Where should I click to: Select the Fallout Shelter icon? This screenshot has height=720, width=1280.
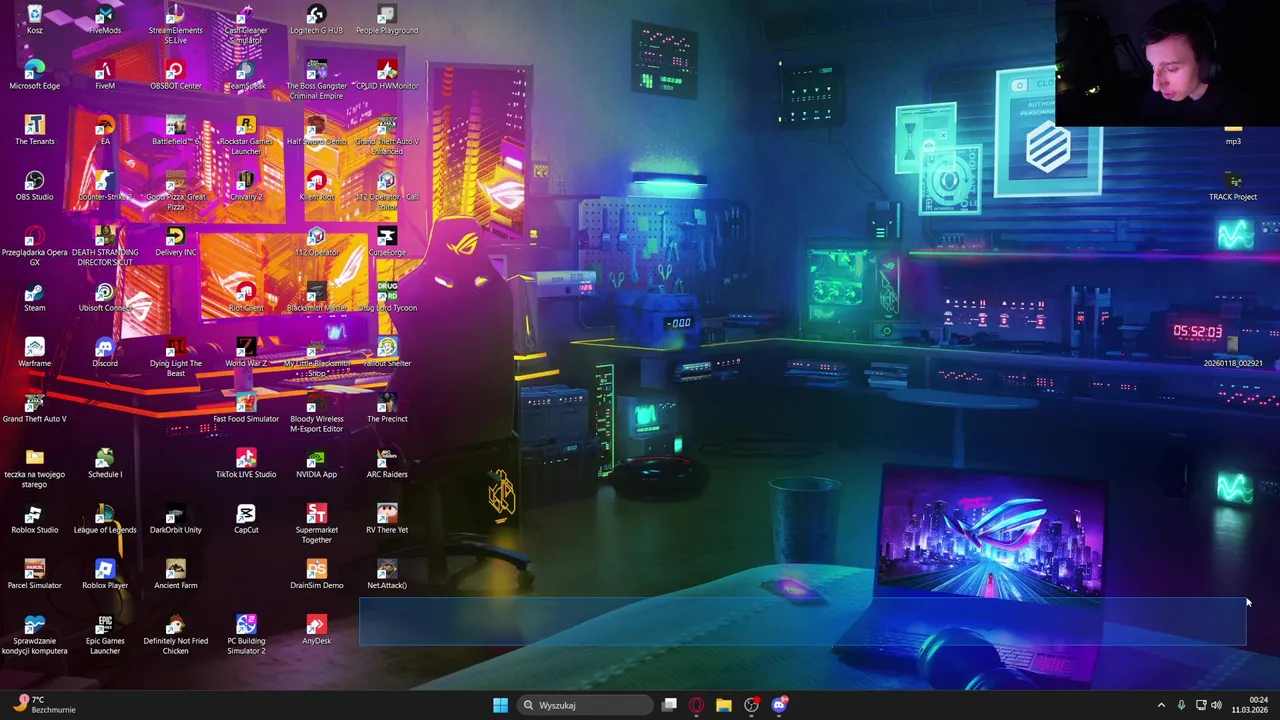(387, 353)
